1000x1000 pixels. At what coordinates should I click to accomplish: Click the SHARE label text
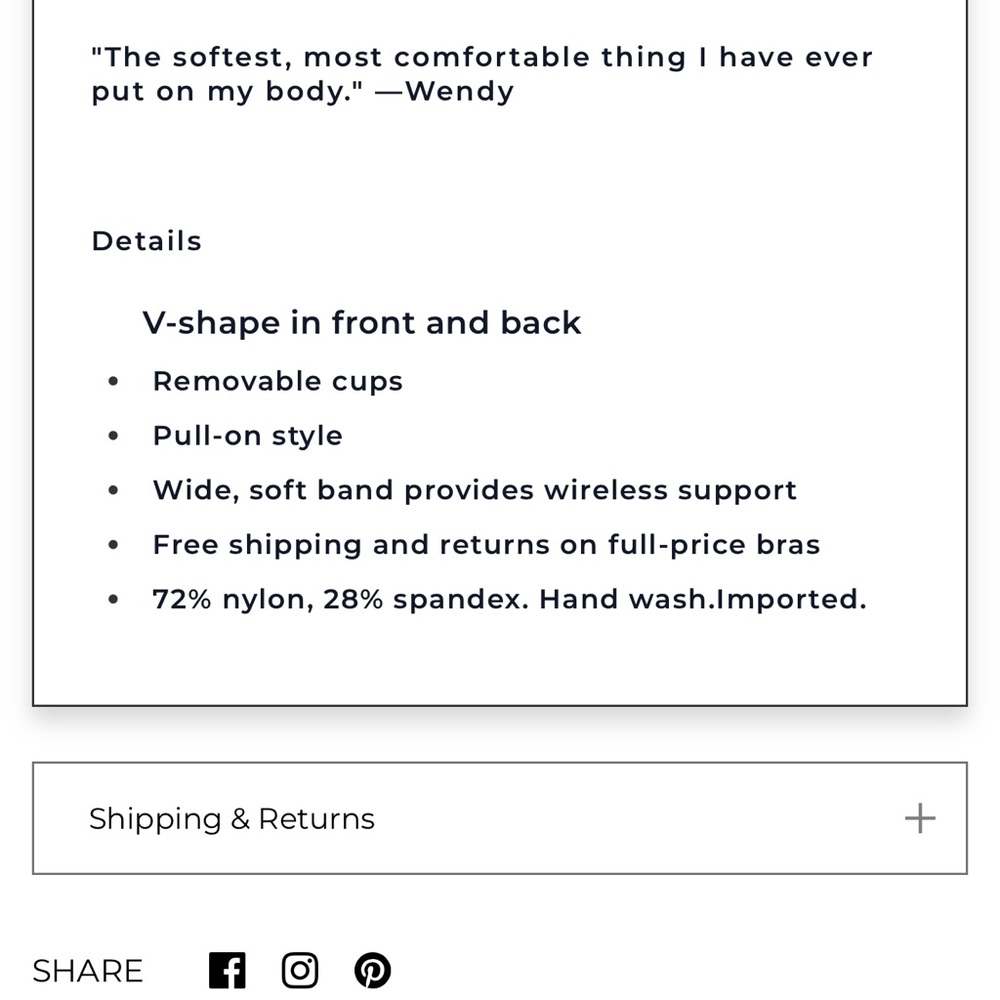(88, 971)
